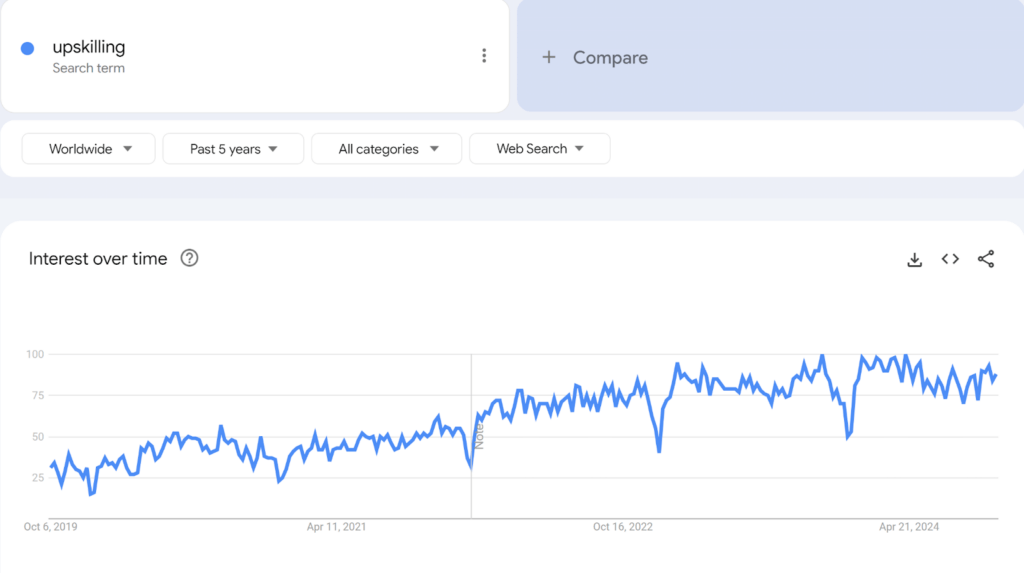This screenshot has height=573, width=1024.
Task: Expand the All categories dropdown
Action: point(387,149)
